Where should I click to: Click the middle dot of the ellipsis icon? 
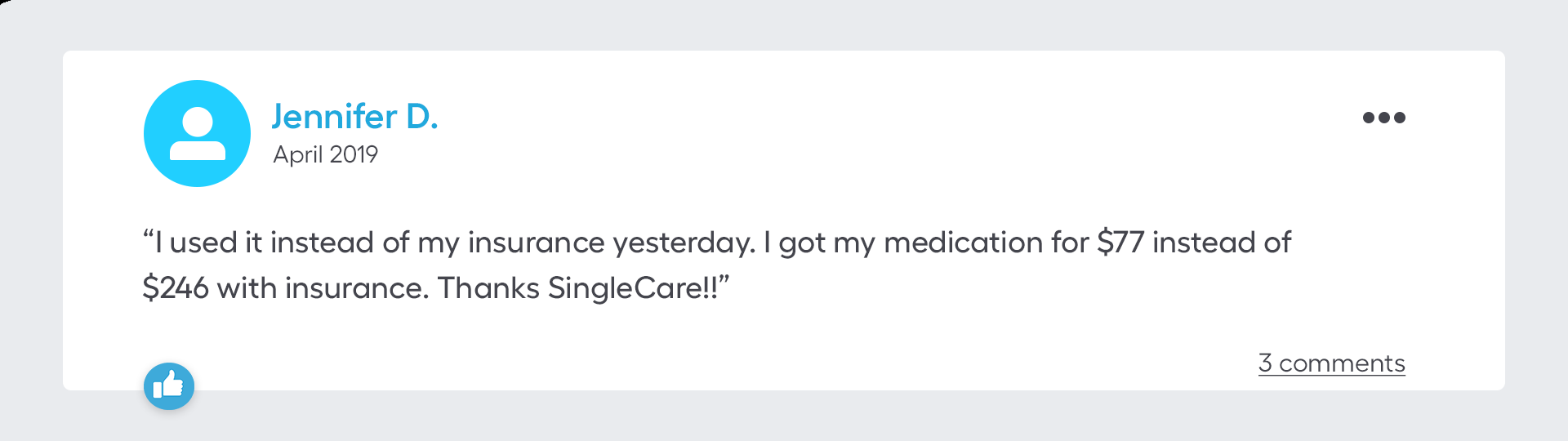tap(1383, 118)
